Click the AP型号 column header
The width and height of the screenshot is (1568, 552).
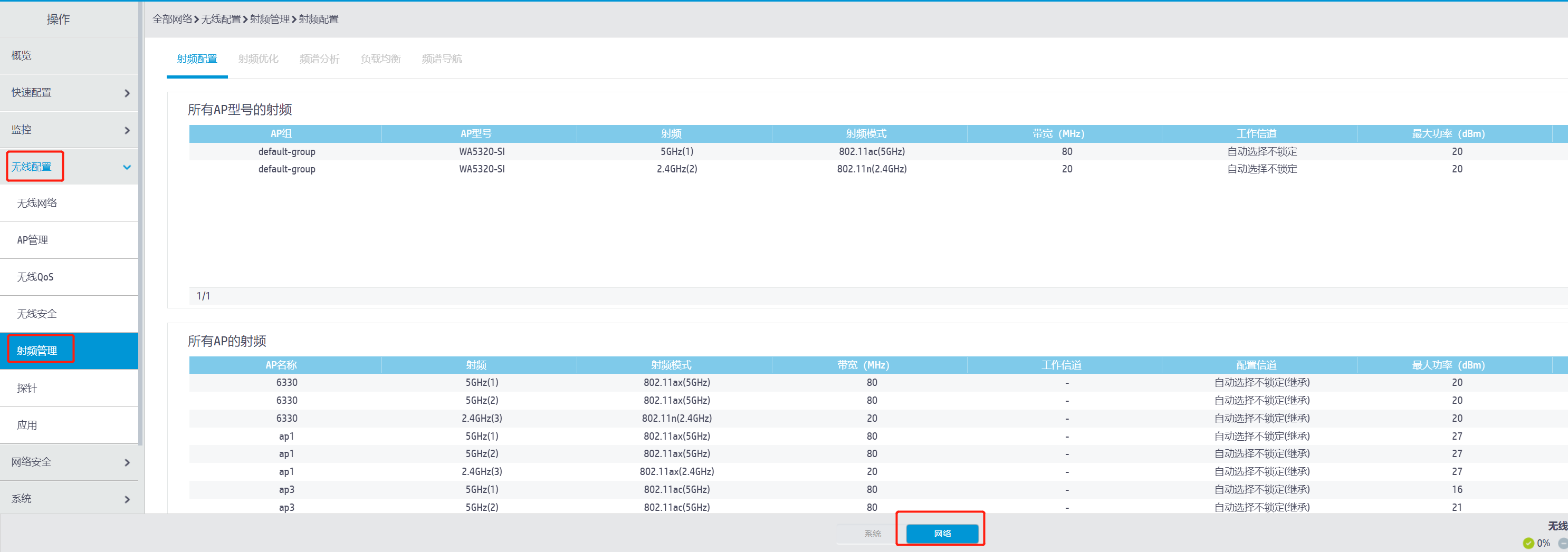[x=479, y=134]
